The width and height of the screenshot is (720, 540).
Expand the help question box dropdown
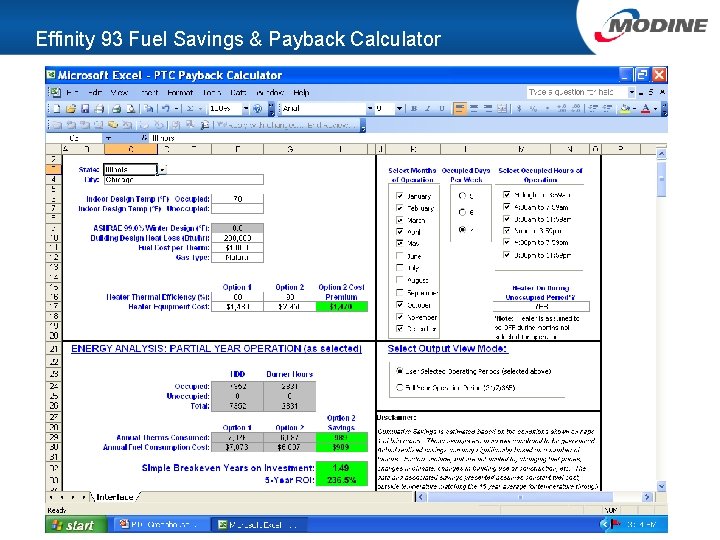click(632, 92)
